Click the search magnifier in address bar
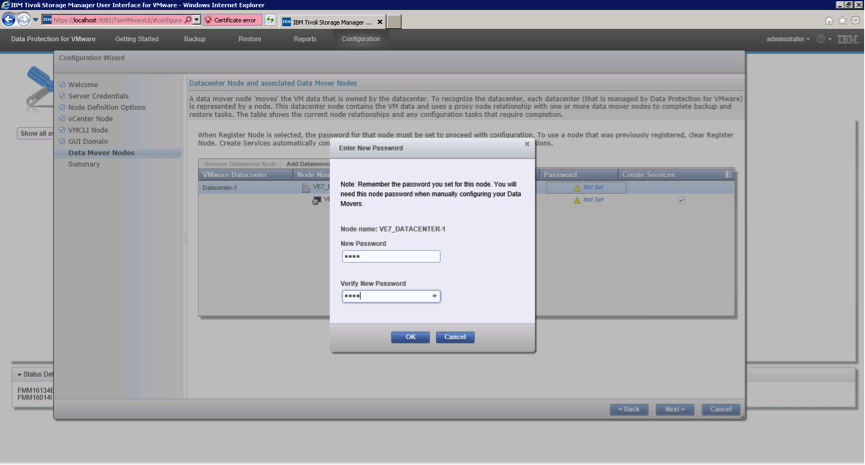Viewport: 865px width, 465px height. [x=188, y=20]
